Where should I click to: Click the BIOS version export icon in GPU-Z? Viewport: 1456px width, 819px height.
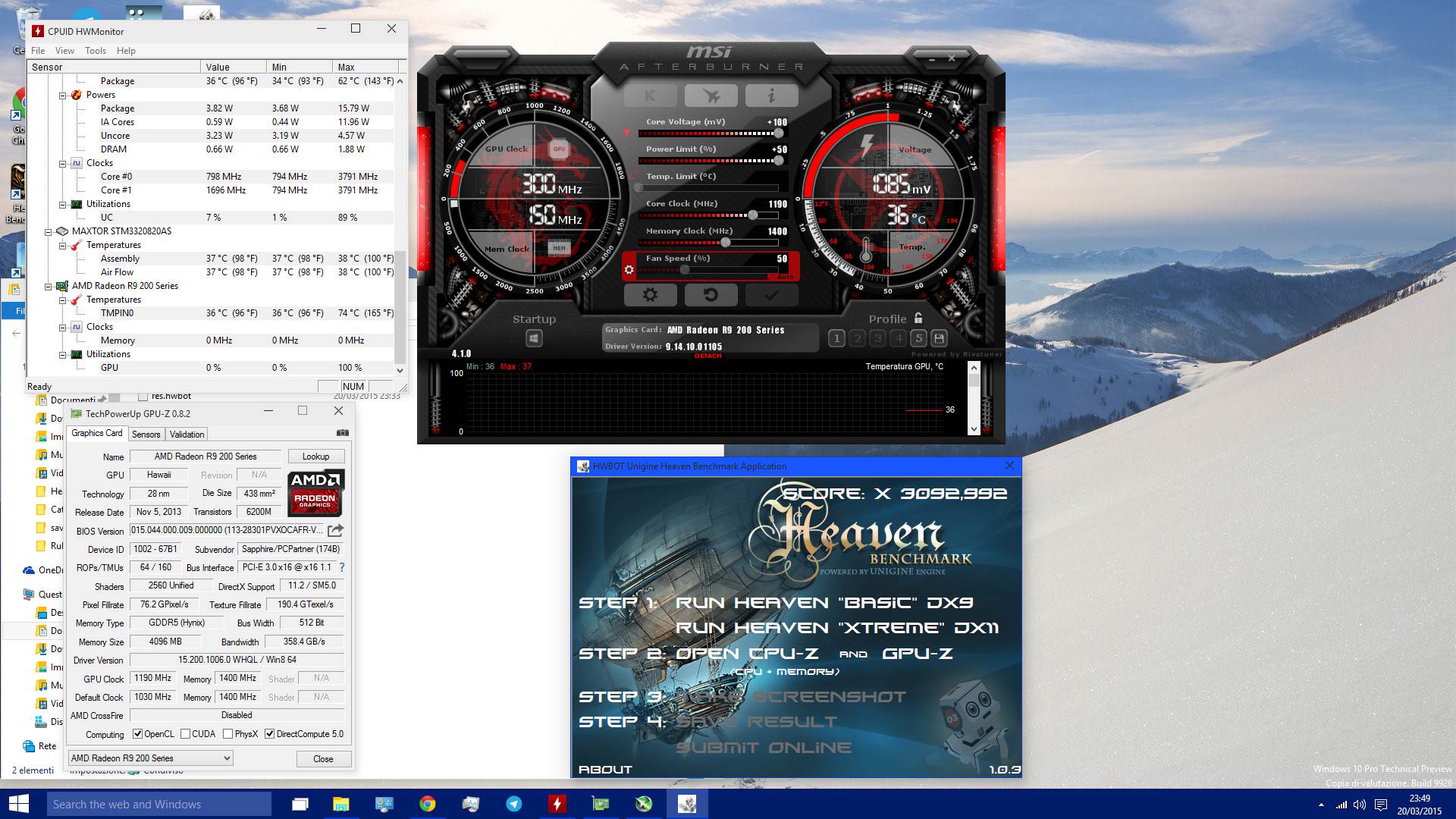point(335,530)
